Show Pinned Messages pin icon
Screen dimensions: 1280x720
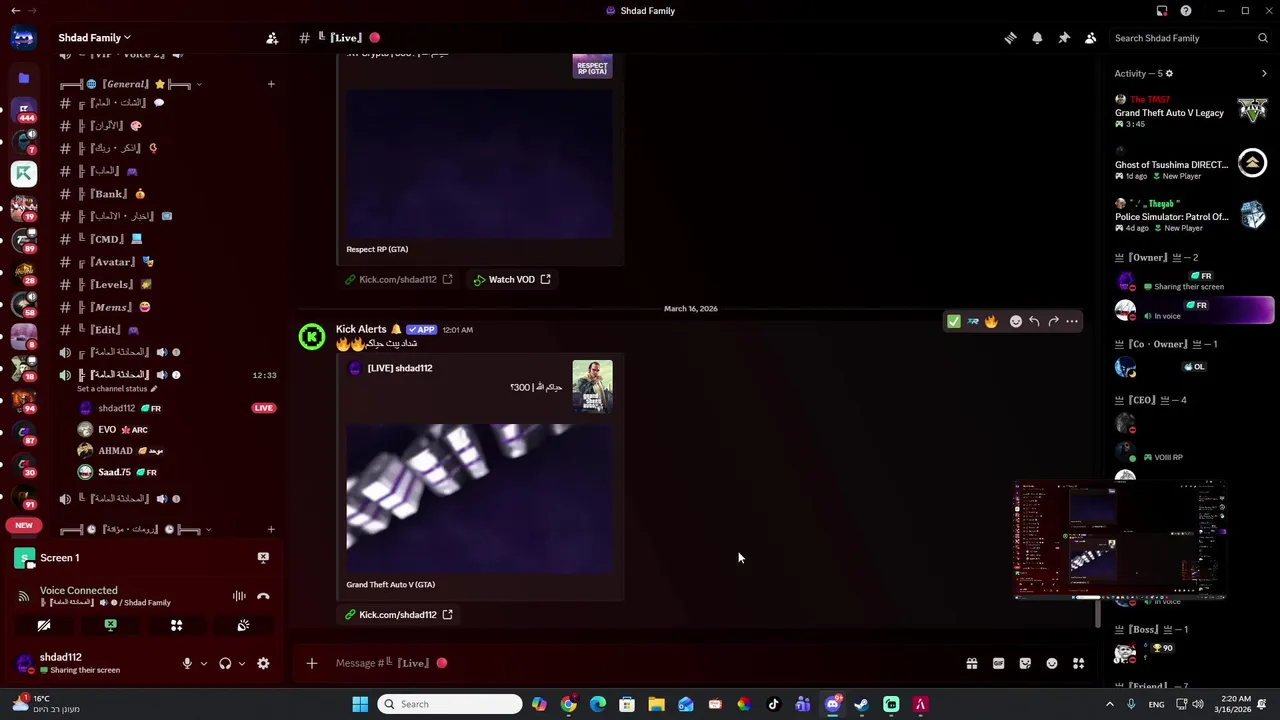tap(1064, 38)
